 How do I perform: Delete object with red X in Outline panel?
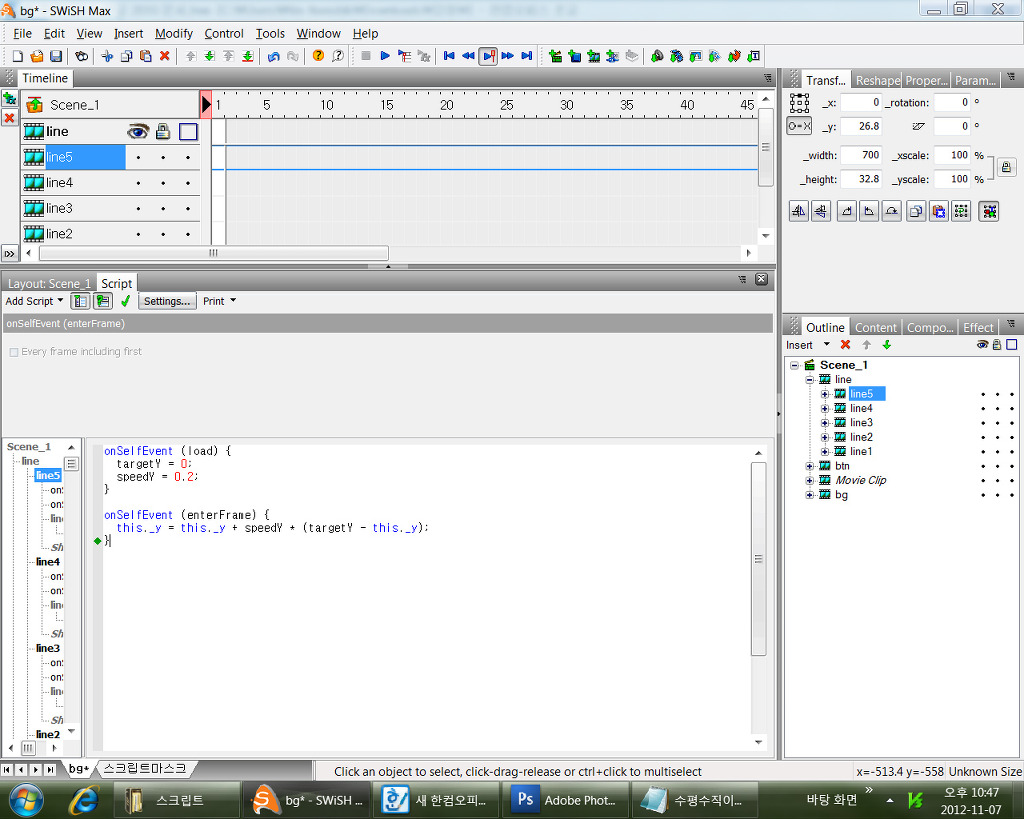846,345
